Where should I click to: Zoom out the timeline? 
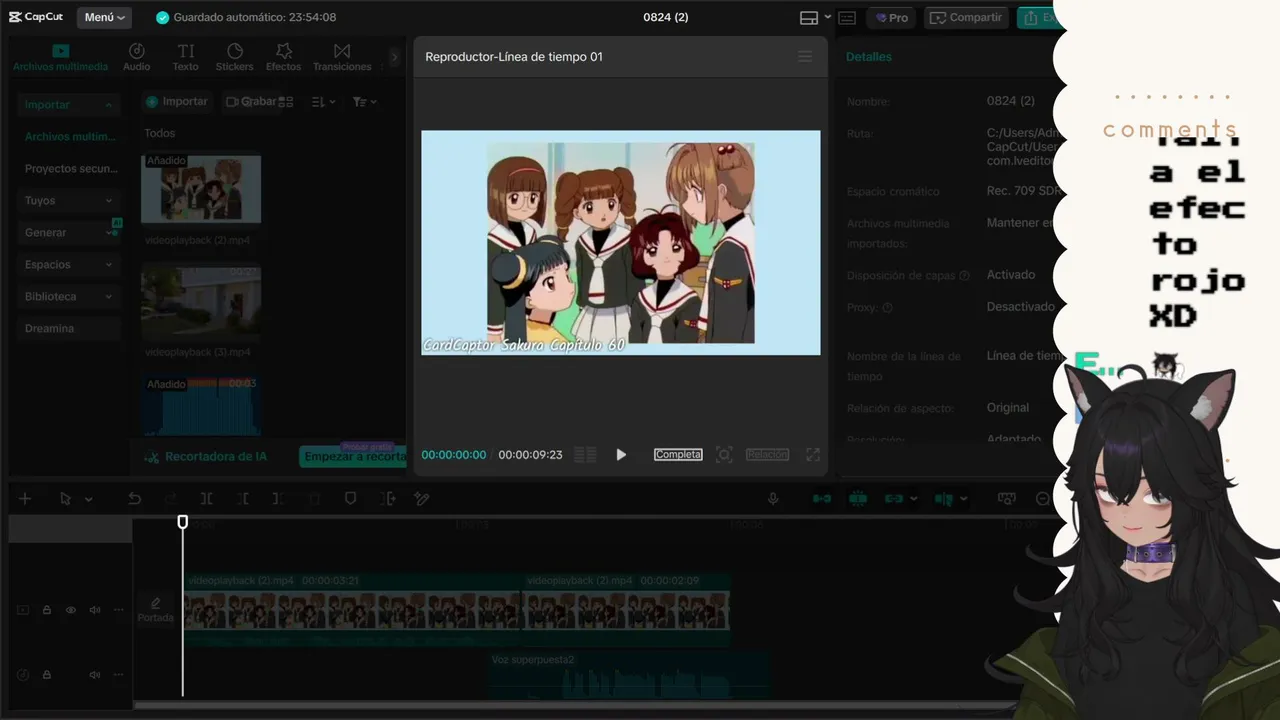1042,498
